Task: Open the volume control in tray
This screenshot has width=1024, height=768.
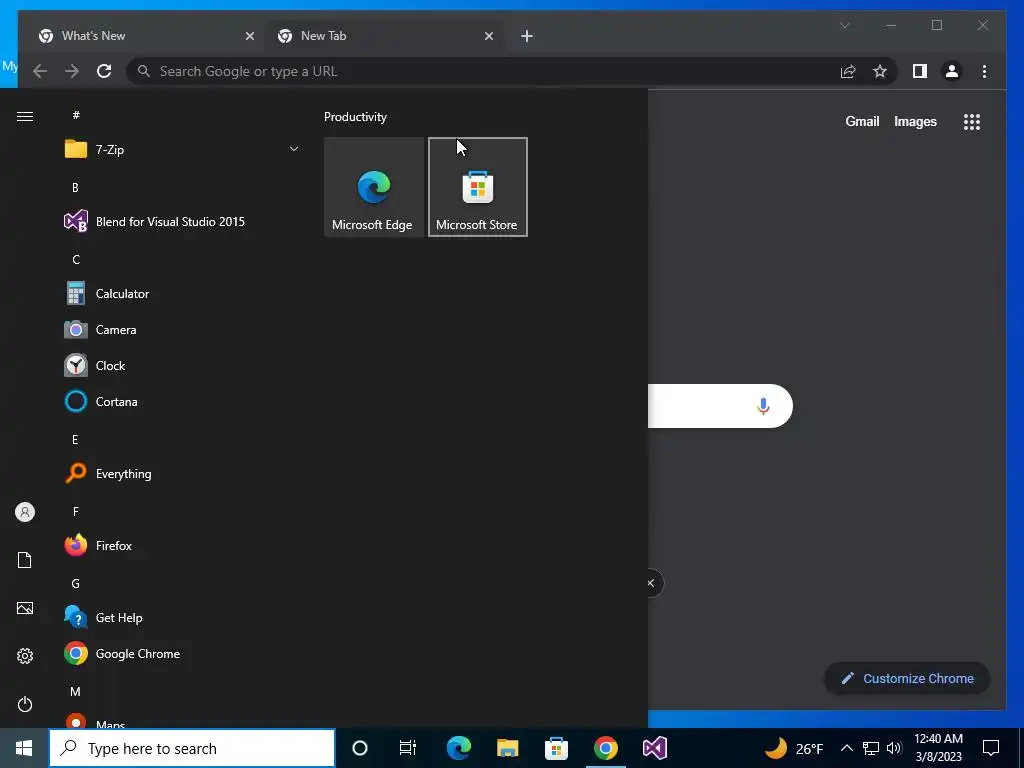Action: 895,748
